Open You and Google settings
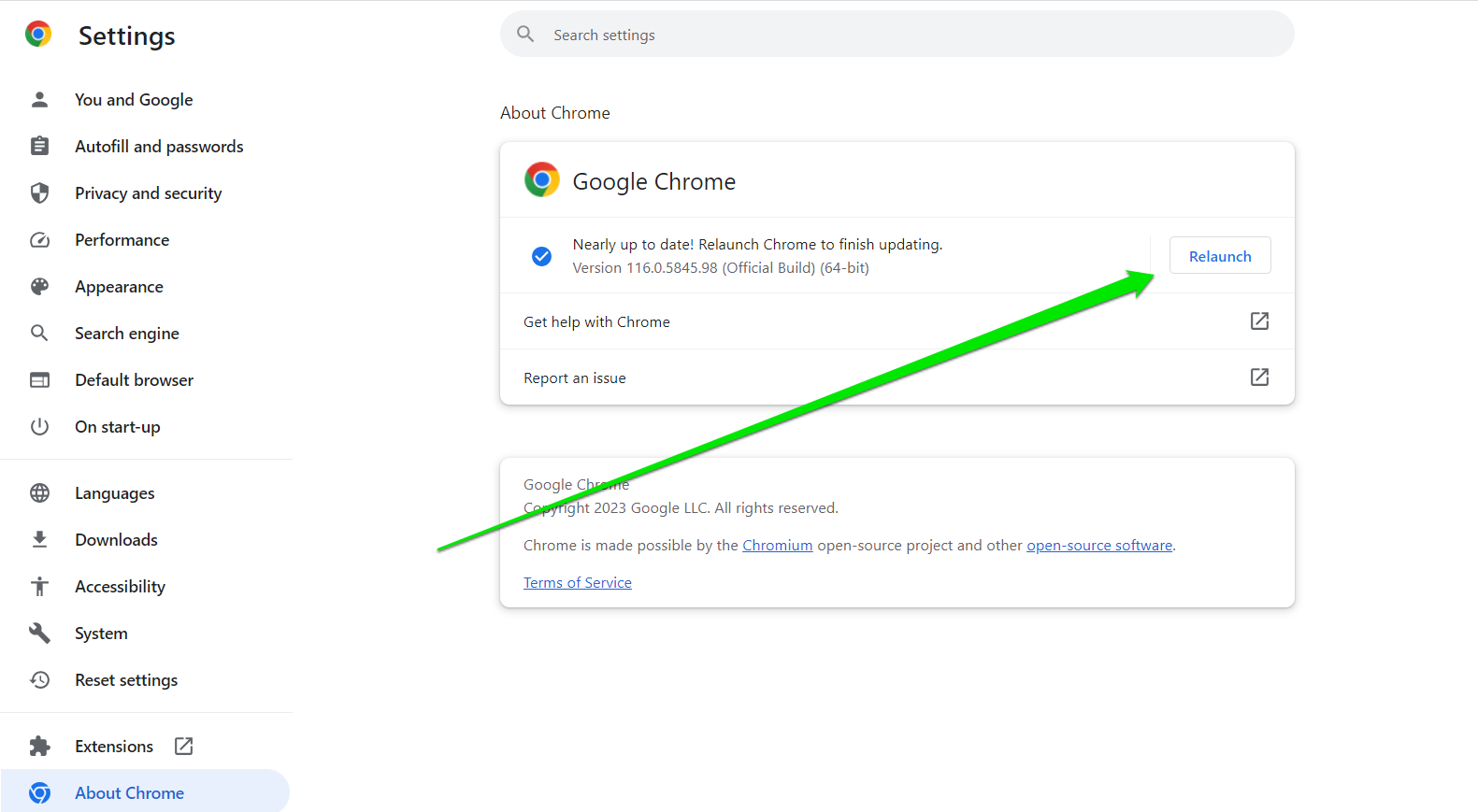 click(x=134, y=100)
